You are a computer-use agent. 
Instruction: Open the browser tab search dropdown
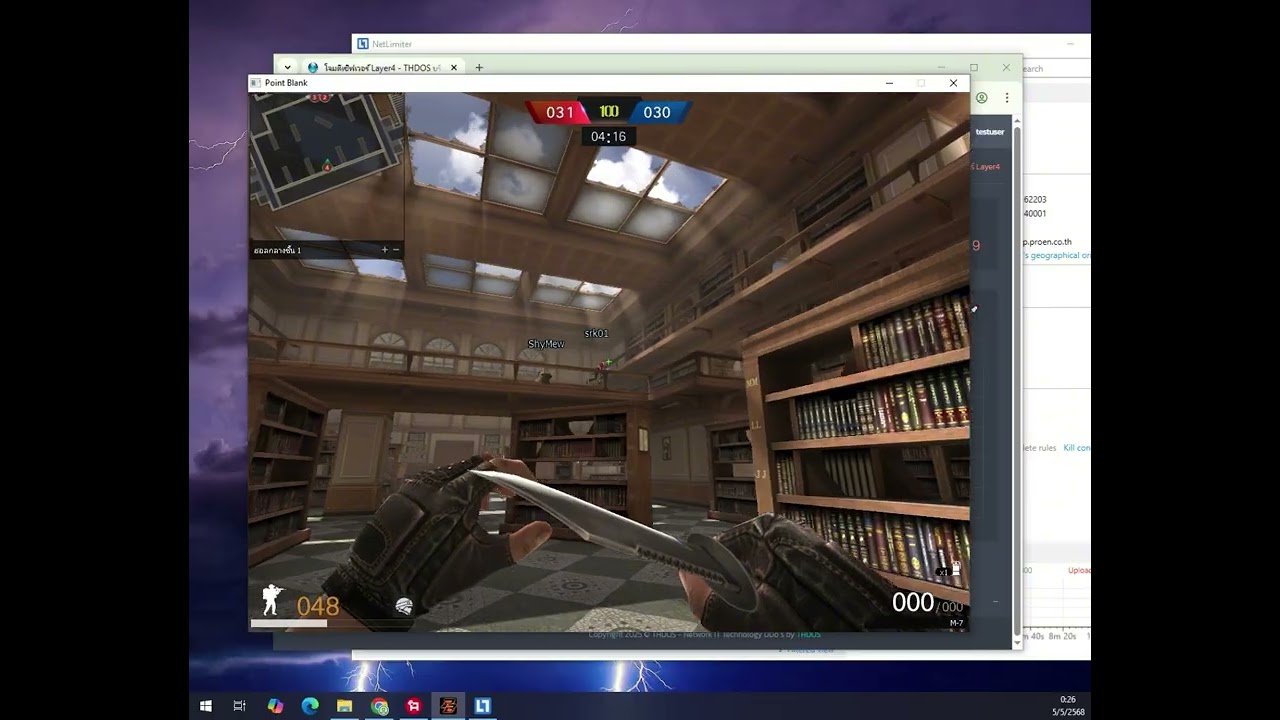(x=288, y=68)
